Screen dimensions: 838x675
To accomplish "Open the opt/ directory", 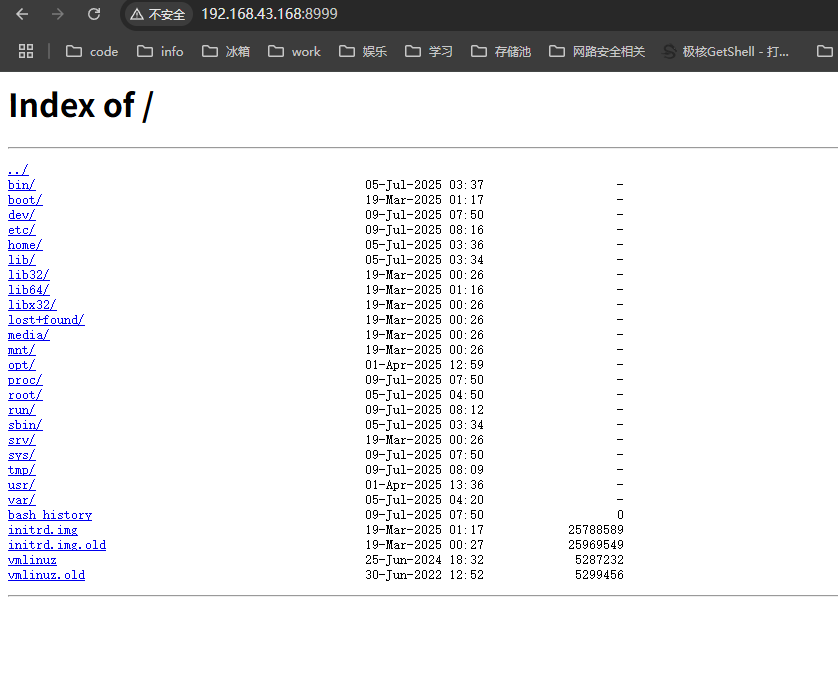I will [x=21, y=364].
